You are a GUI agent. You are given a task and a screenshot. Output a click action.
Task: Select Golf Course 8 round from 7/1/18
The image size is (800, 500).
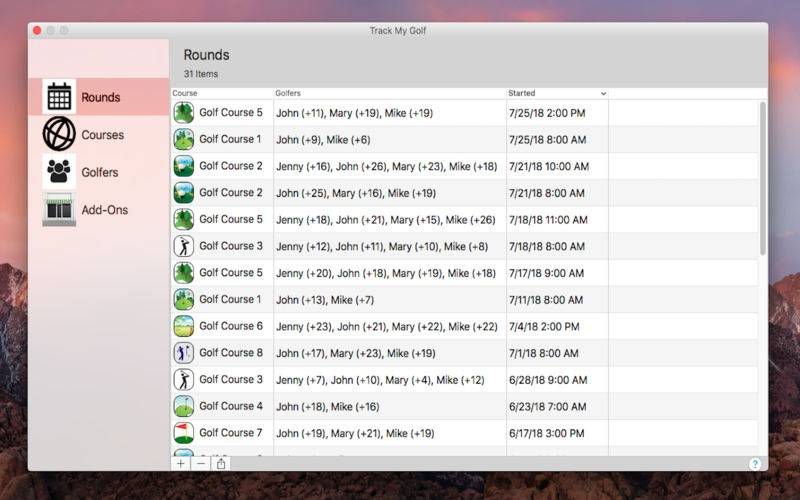(465, 353)
